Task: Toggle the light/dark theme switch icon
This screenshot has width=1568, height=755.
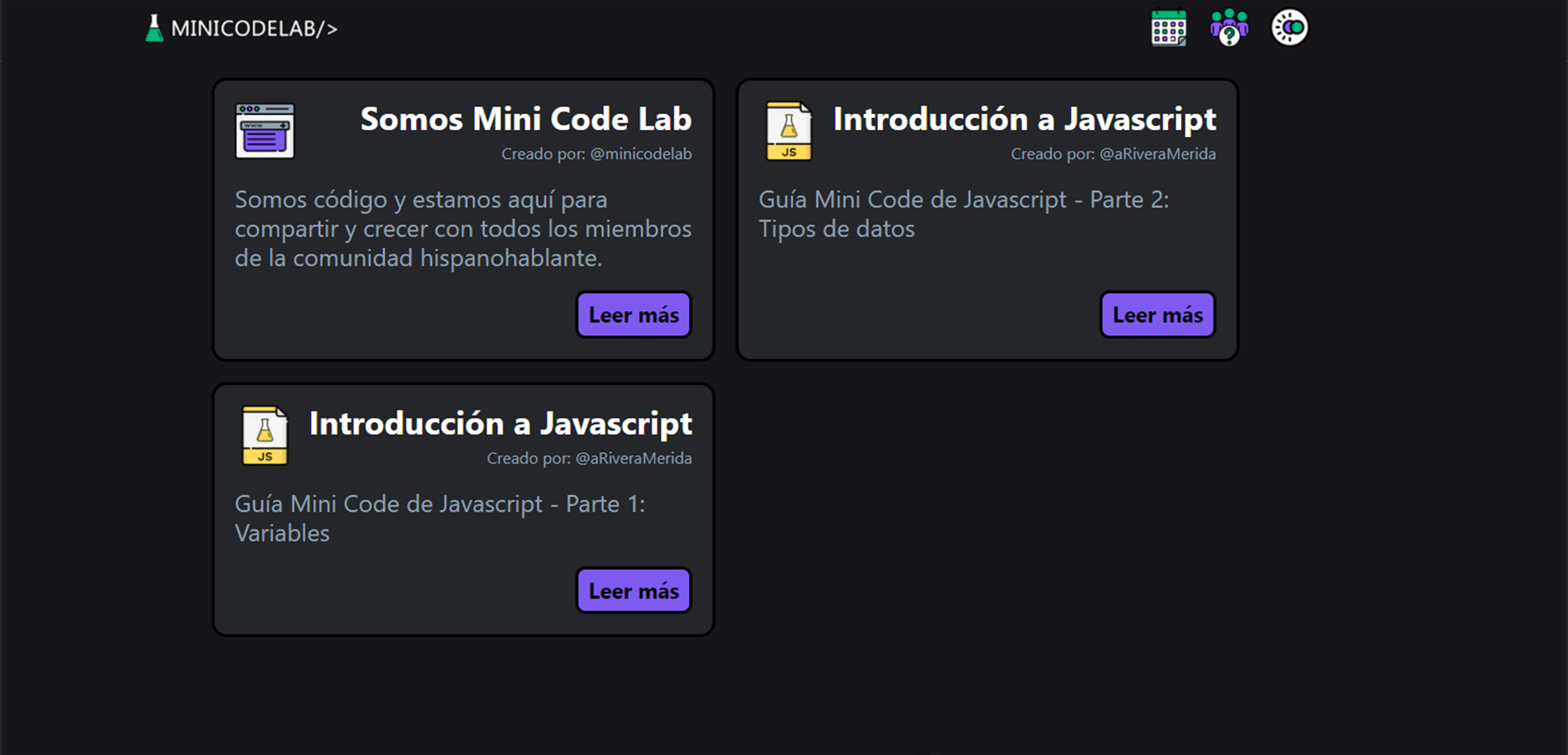Action: [1289, 27]
